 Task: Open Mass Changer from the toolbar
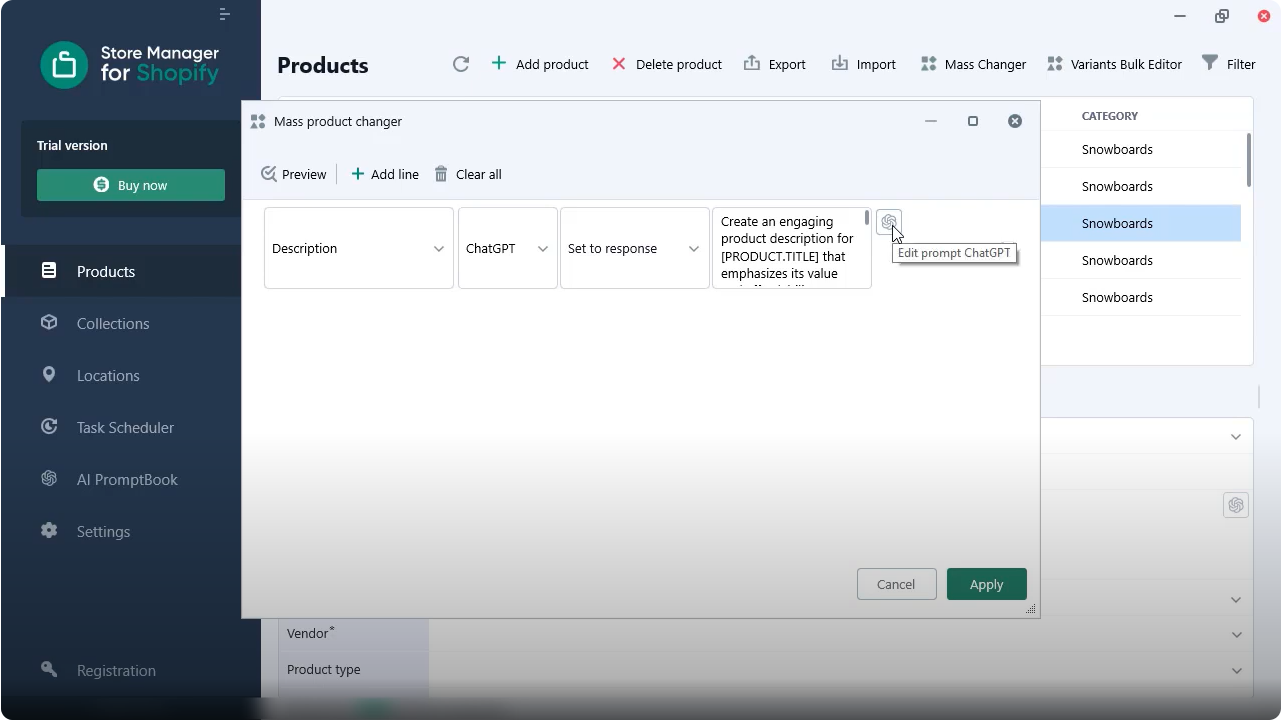pyautogui.click(x=973, y=64)
